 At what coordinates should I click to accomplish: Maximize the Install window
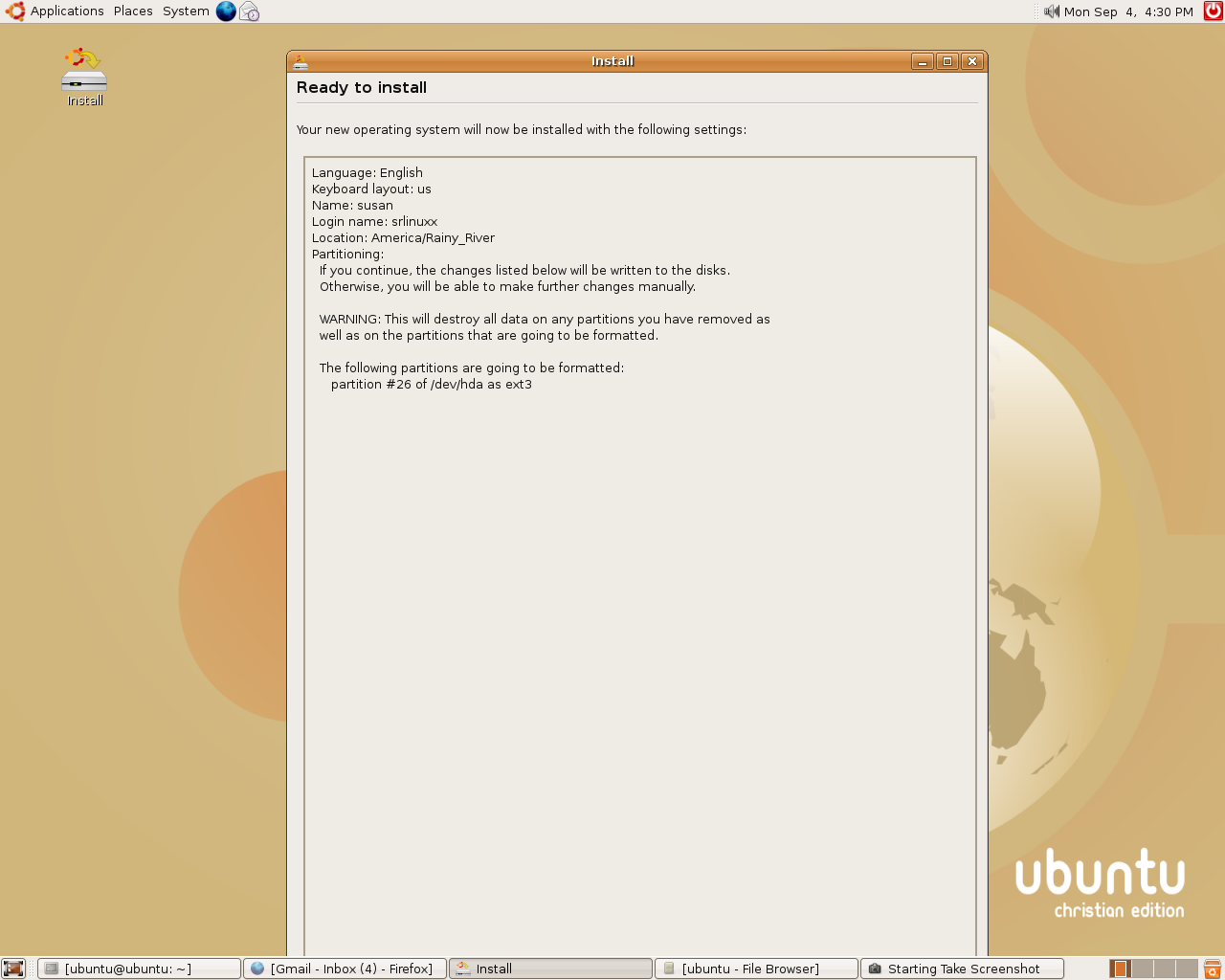pos(947,61)
